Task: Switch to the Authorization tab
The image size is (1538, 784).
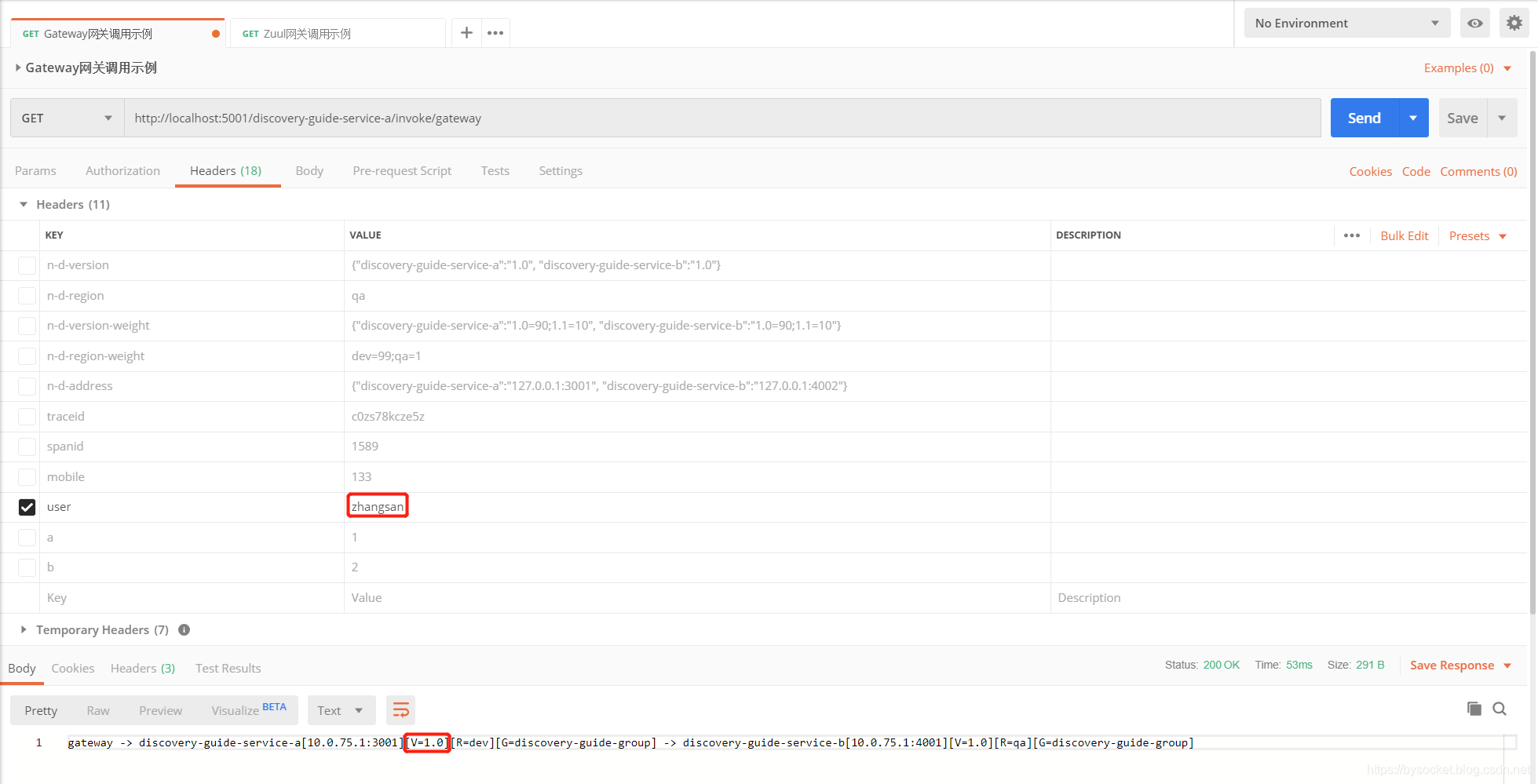Action: coord(122,170)
